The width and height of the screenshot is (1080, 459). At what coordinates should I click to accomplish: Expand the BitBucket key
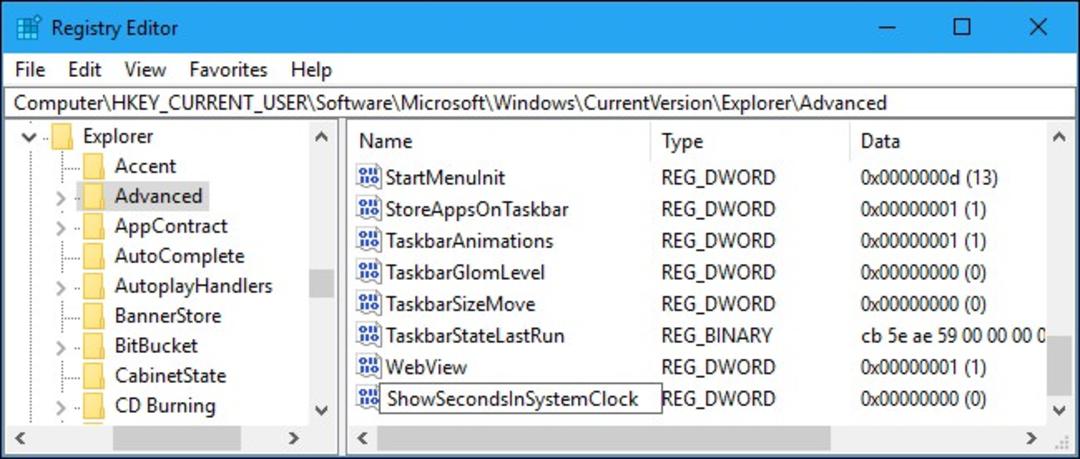pos(61,346)
